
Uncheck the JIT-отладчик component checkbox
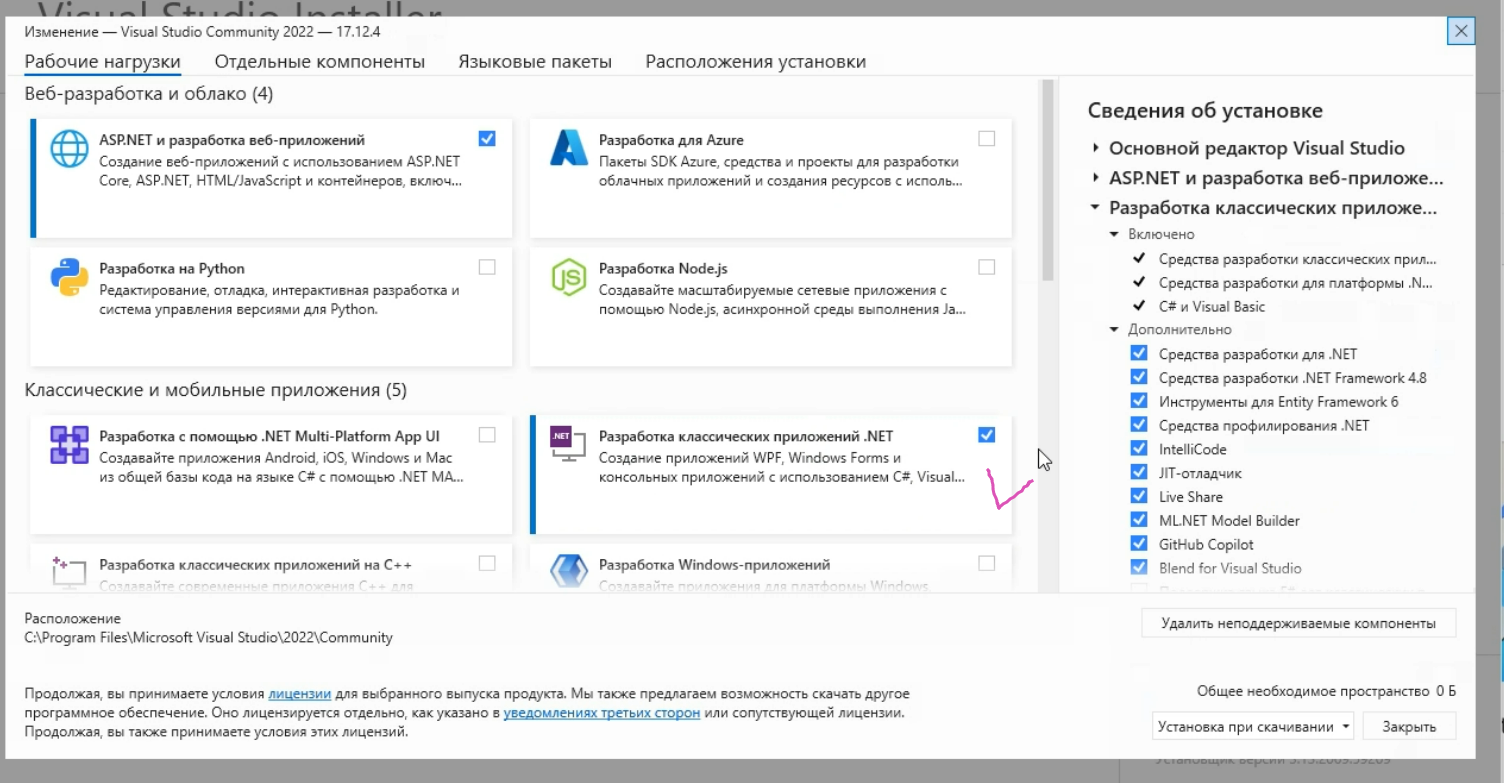[x=1139, y=472]
